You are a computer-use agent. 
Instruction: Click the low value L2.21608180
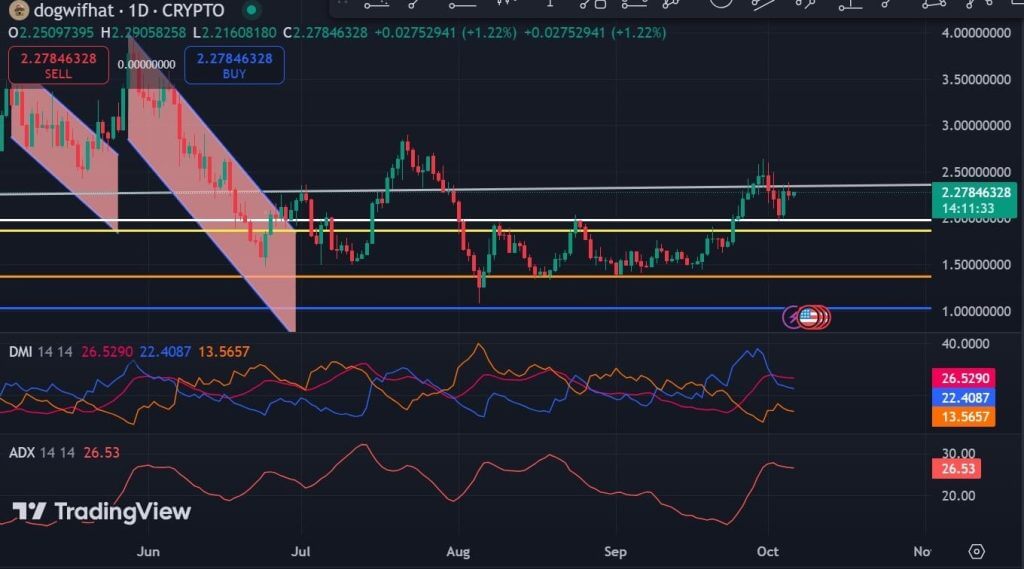point(234,33)
